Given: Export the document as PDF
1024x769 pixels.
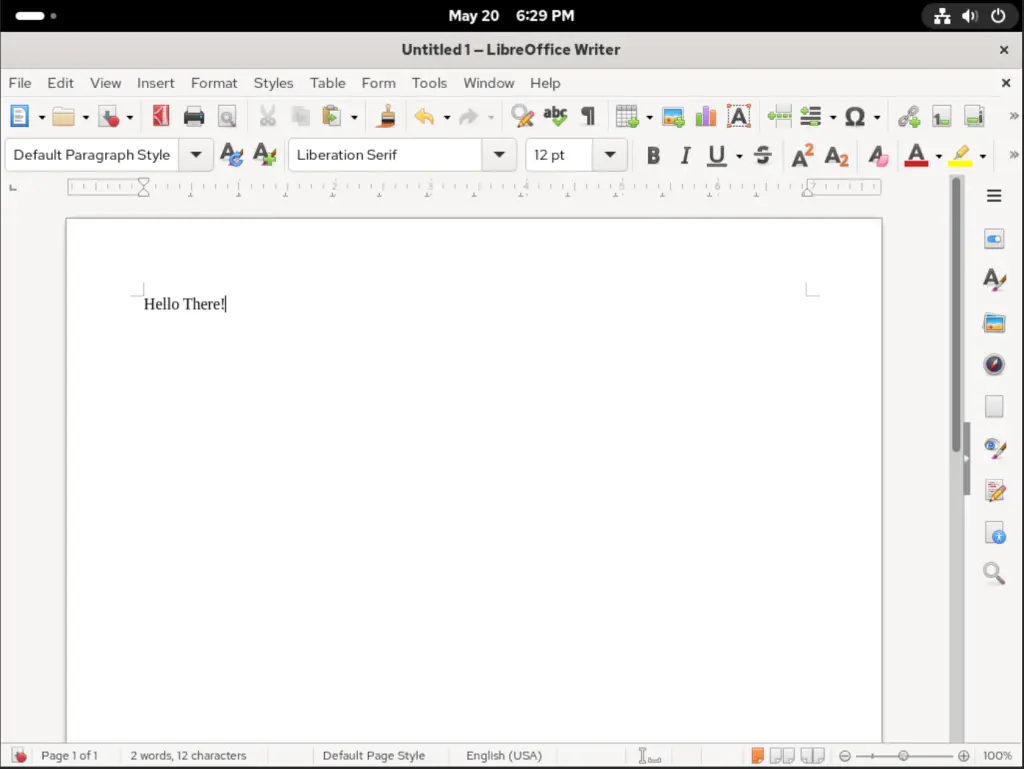Looking at the screenshot, I should (x=161, y=116).
